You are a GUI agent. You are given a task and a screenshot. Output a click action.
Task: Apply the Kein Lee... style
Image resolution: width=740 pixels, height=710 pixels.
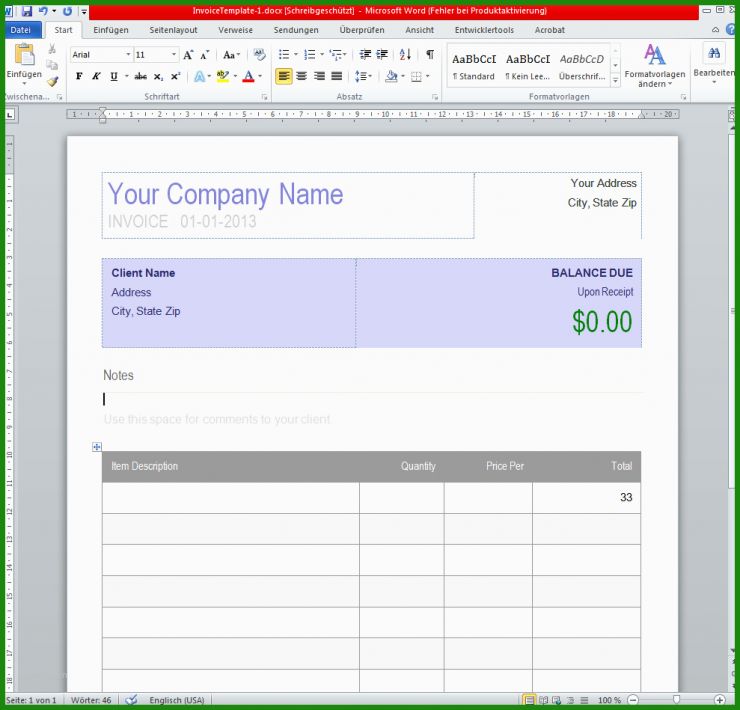coord(528,66)
